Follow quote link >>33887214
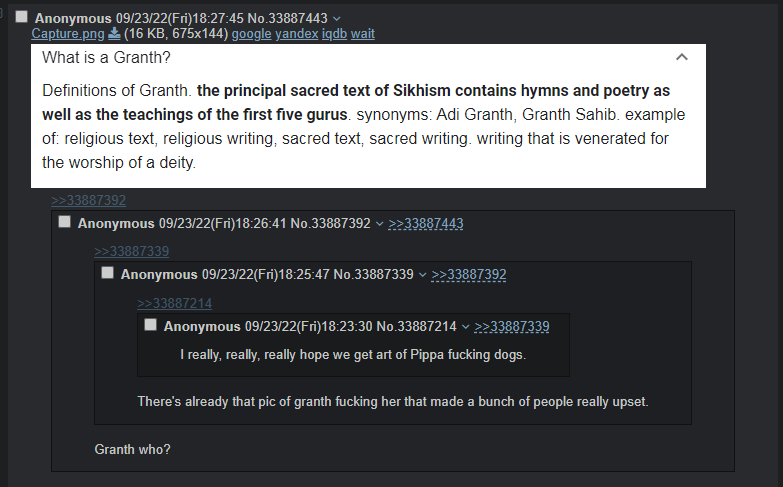 click(174, 303)
